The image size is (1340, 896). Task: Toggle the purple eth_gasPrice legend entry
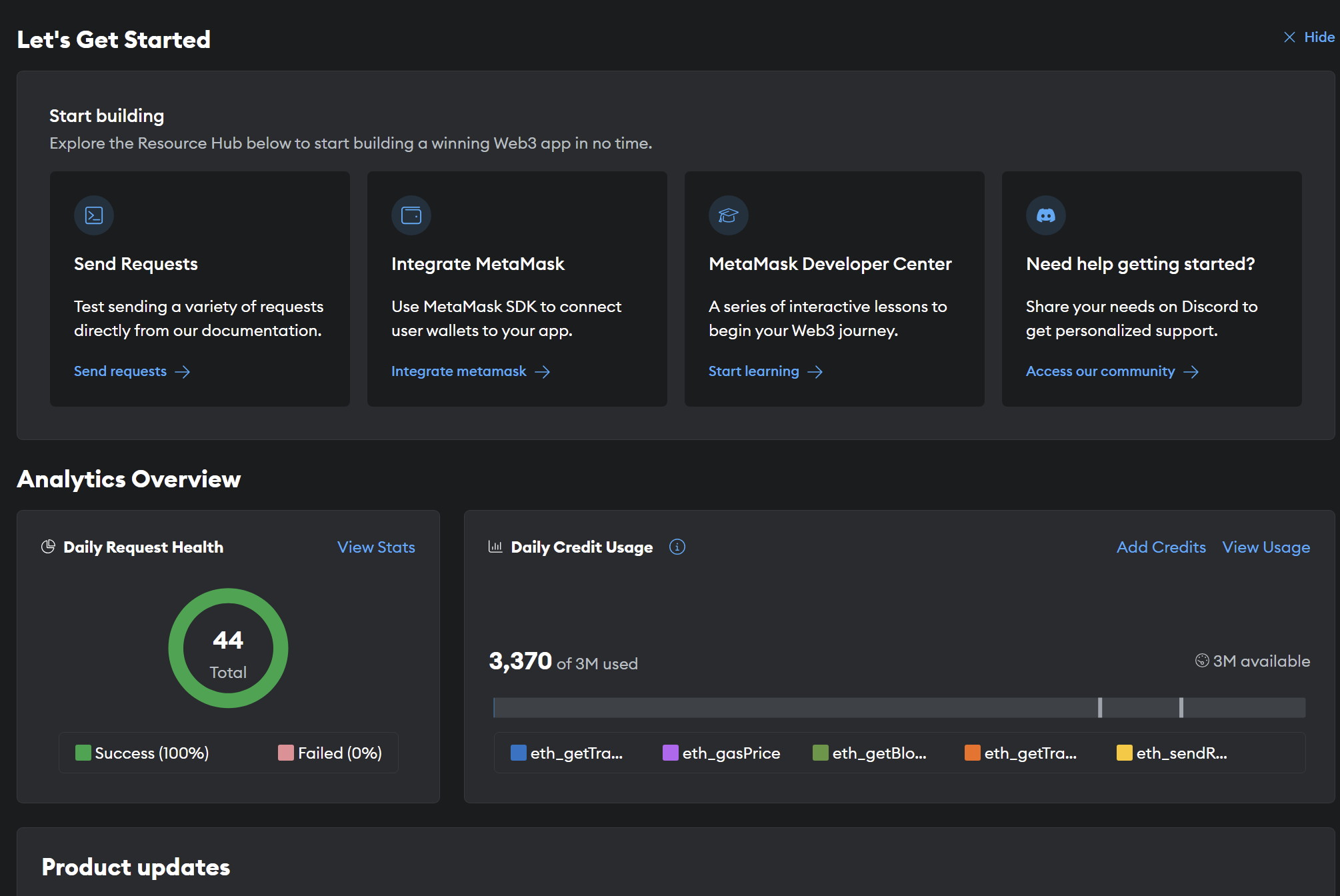click(722, 753)
